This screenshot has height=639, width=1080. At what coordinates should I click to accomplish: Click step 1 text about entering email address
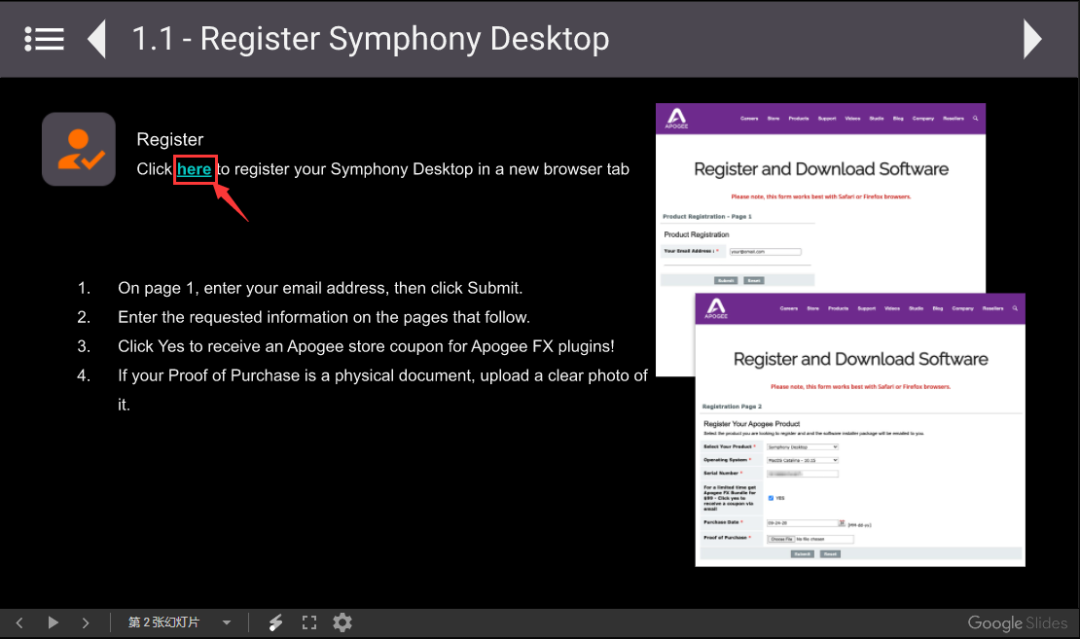click(320, 288)
